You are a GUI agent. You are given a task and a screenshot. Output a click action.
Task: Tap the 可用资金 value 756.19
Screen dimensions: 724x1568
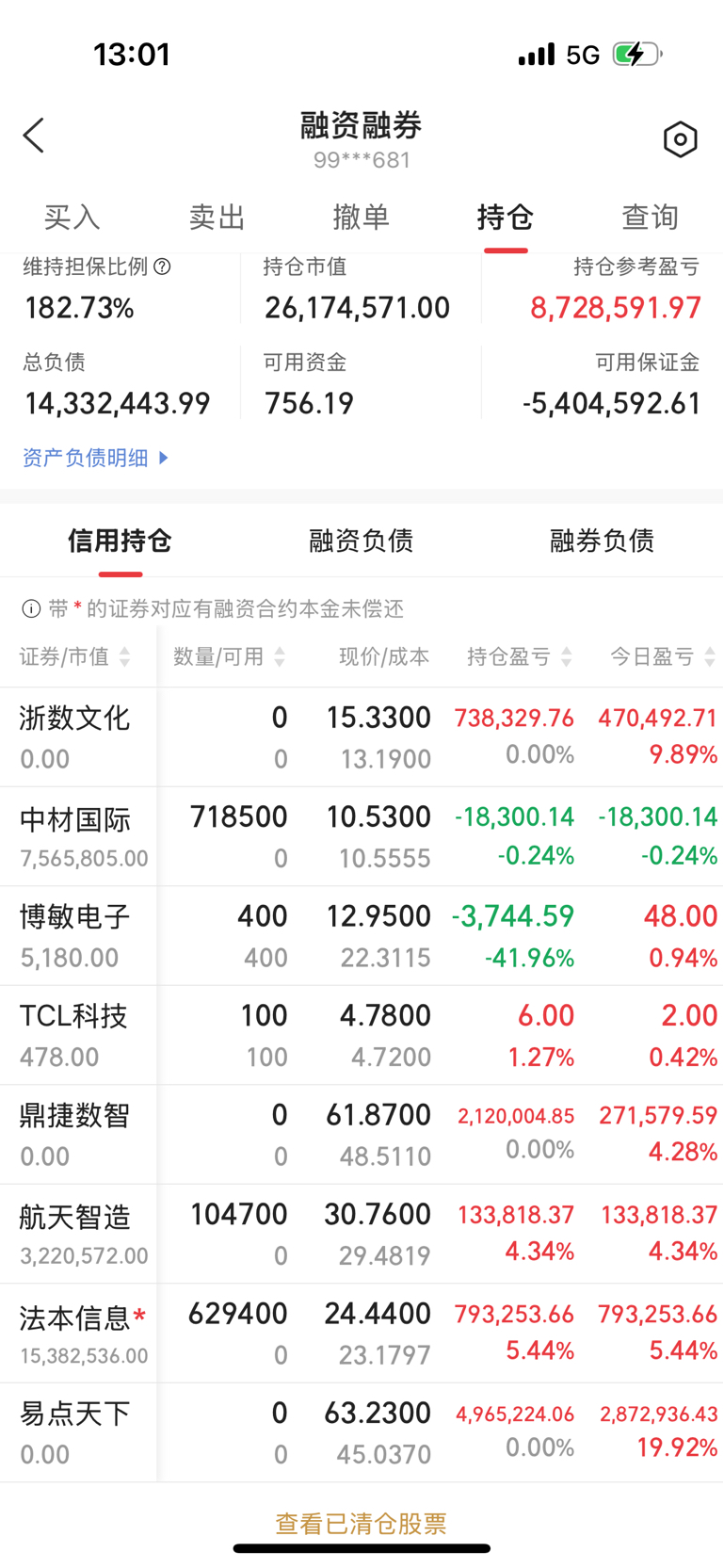[310, 404]
